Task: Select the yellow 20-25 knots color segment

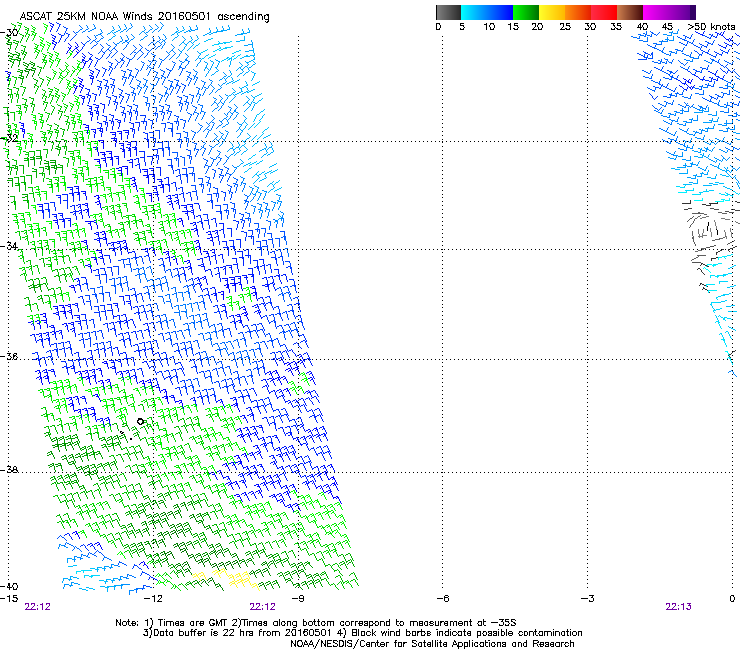Action: tap(552, 12)
